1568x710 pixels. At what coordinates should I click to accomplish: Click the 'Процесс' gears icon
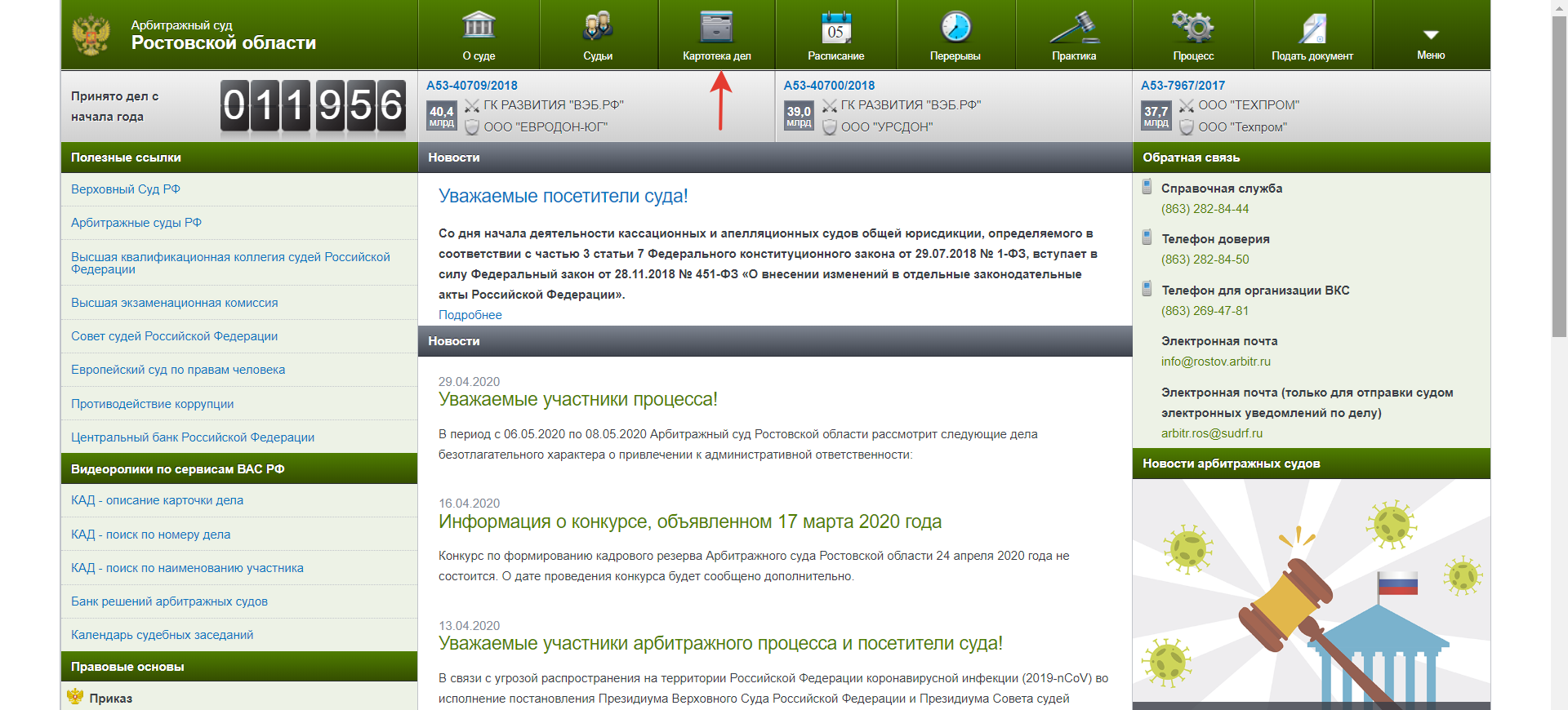click(x=1193, y=26)
